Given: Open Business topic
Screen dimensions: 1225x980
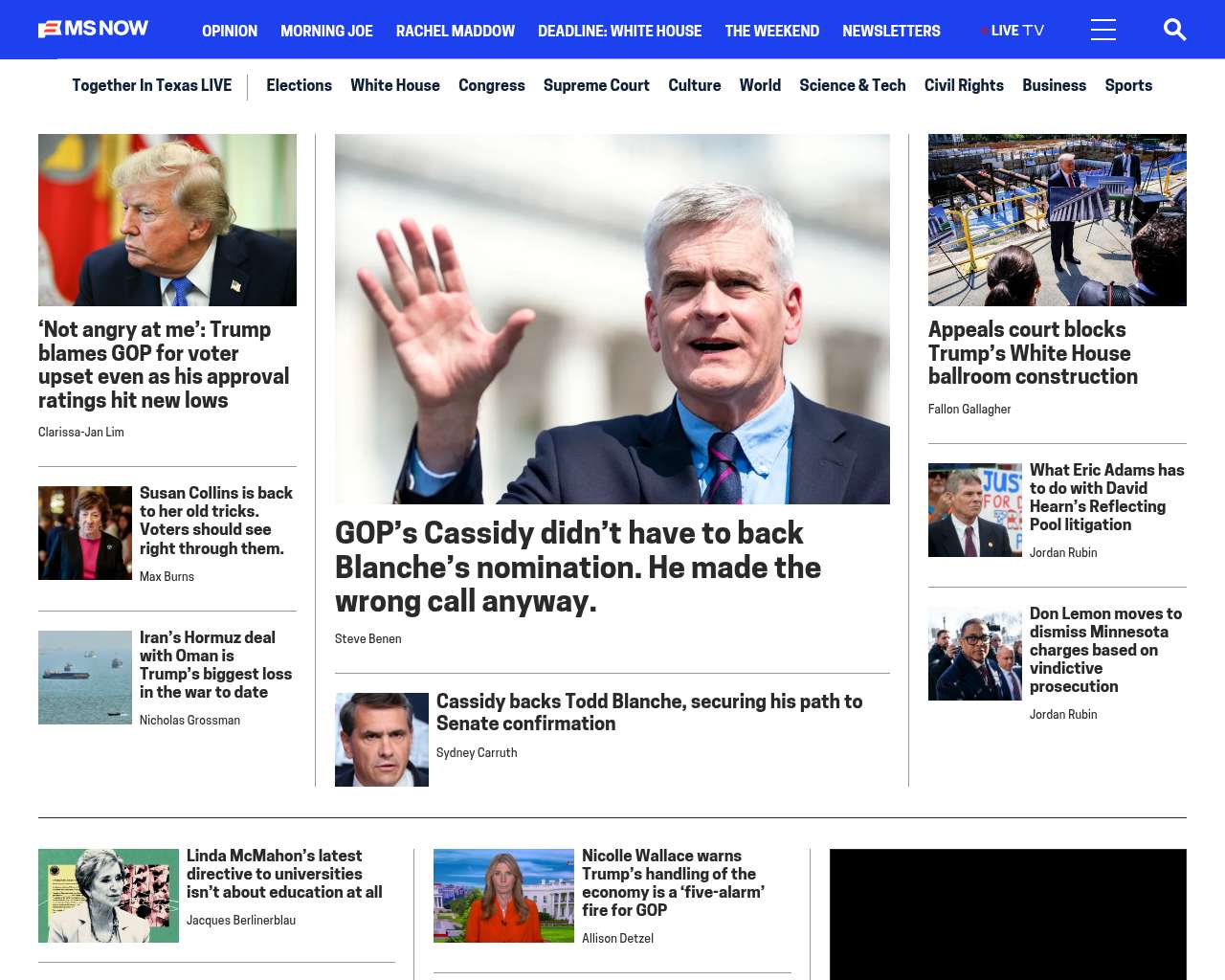Looking at the screenshot, I should 1054,85.
